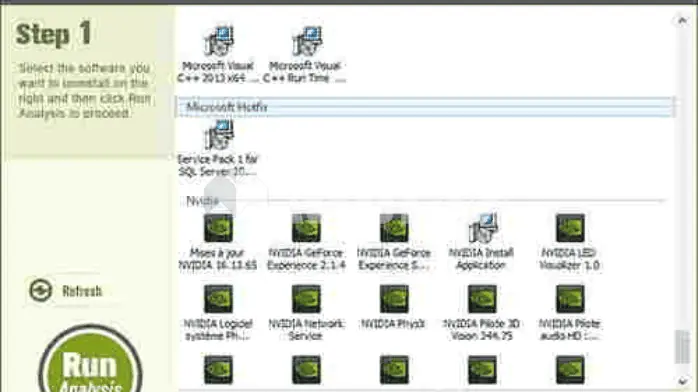698x392 pixels.
Task: Choose NVIDIA GeForce Experience 2.1.4 icon
Action: pos(306,228)
